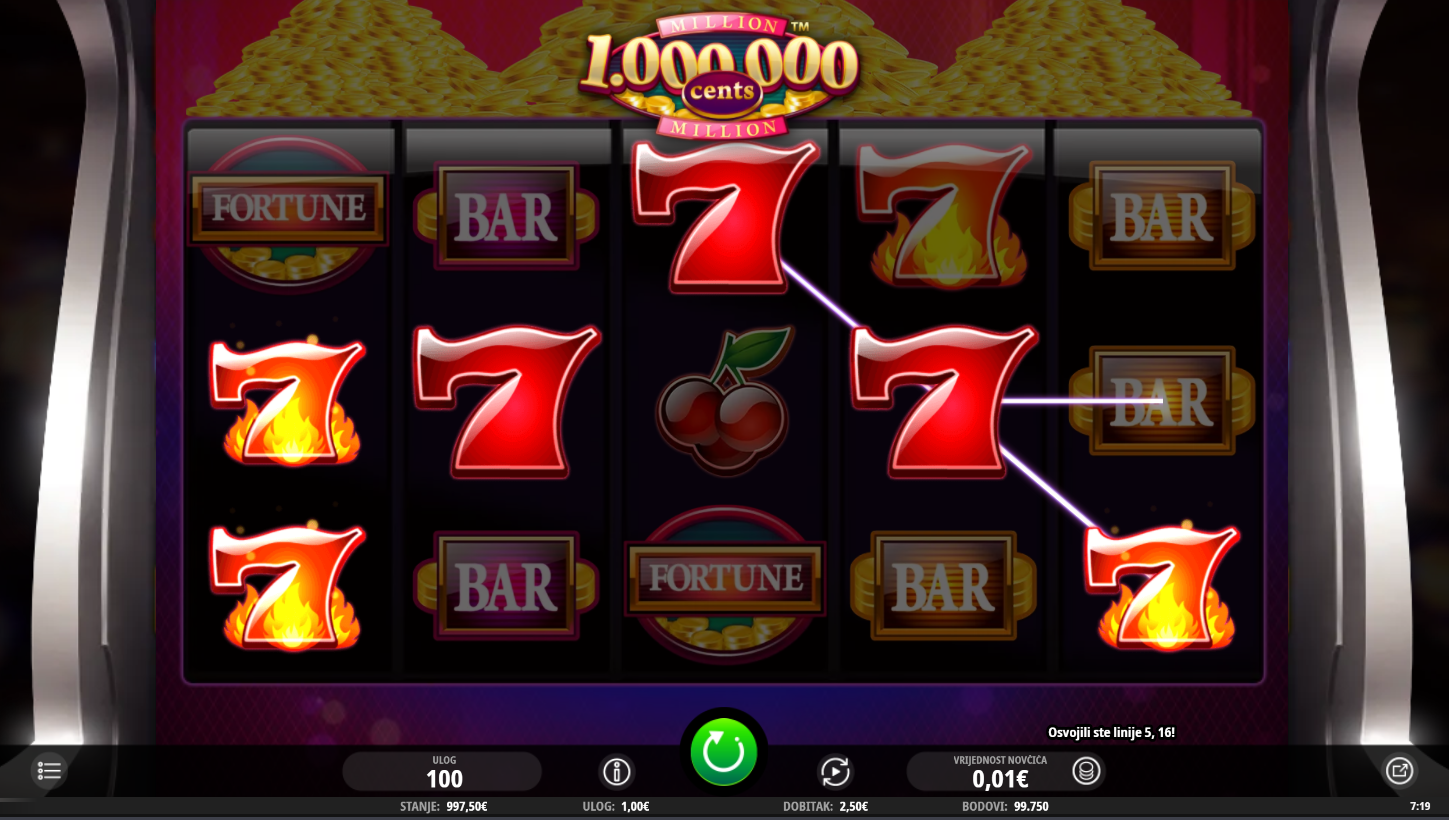The height and width of the screenshot is (820, 1449).
Task: Click the top red 7 on third reel
Action: (725, 217)
